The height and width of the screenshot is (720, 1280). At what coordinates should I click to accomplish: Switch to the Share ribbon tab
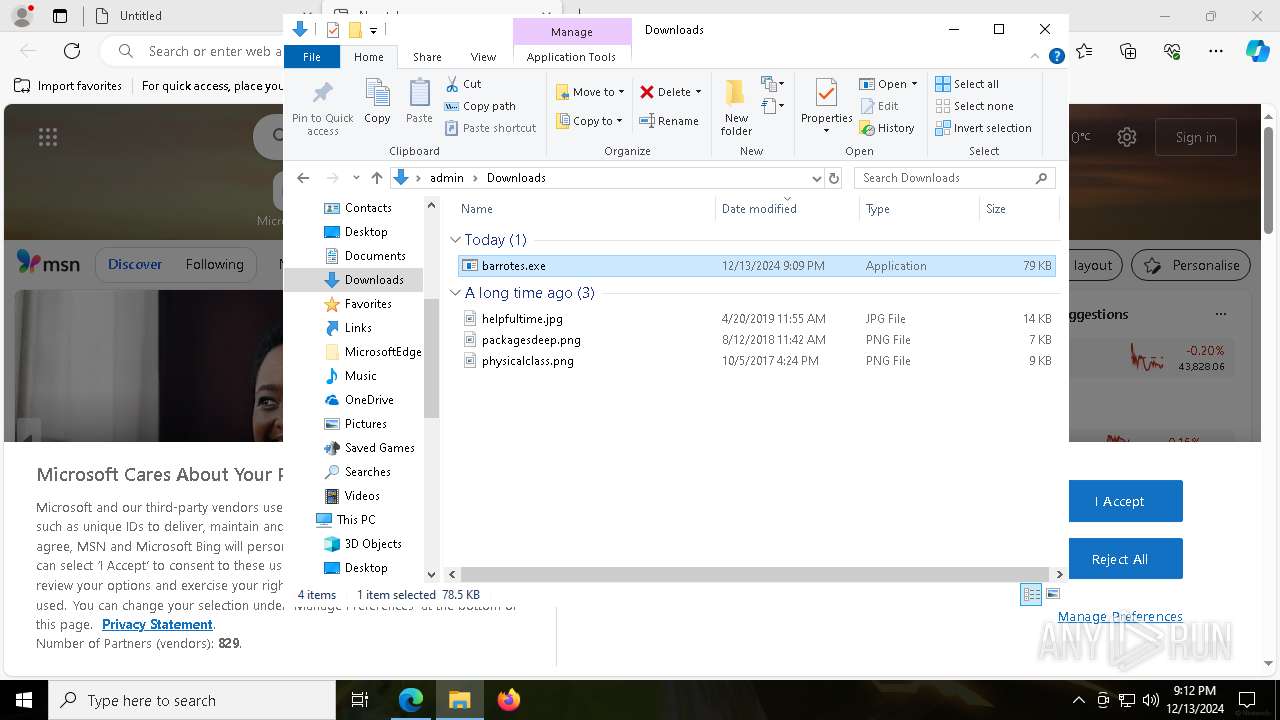(x=427, y=57)
